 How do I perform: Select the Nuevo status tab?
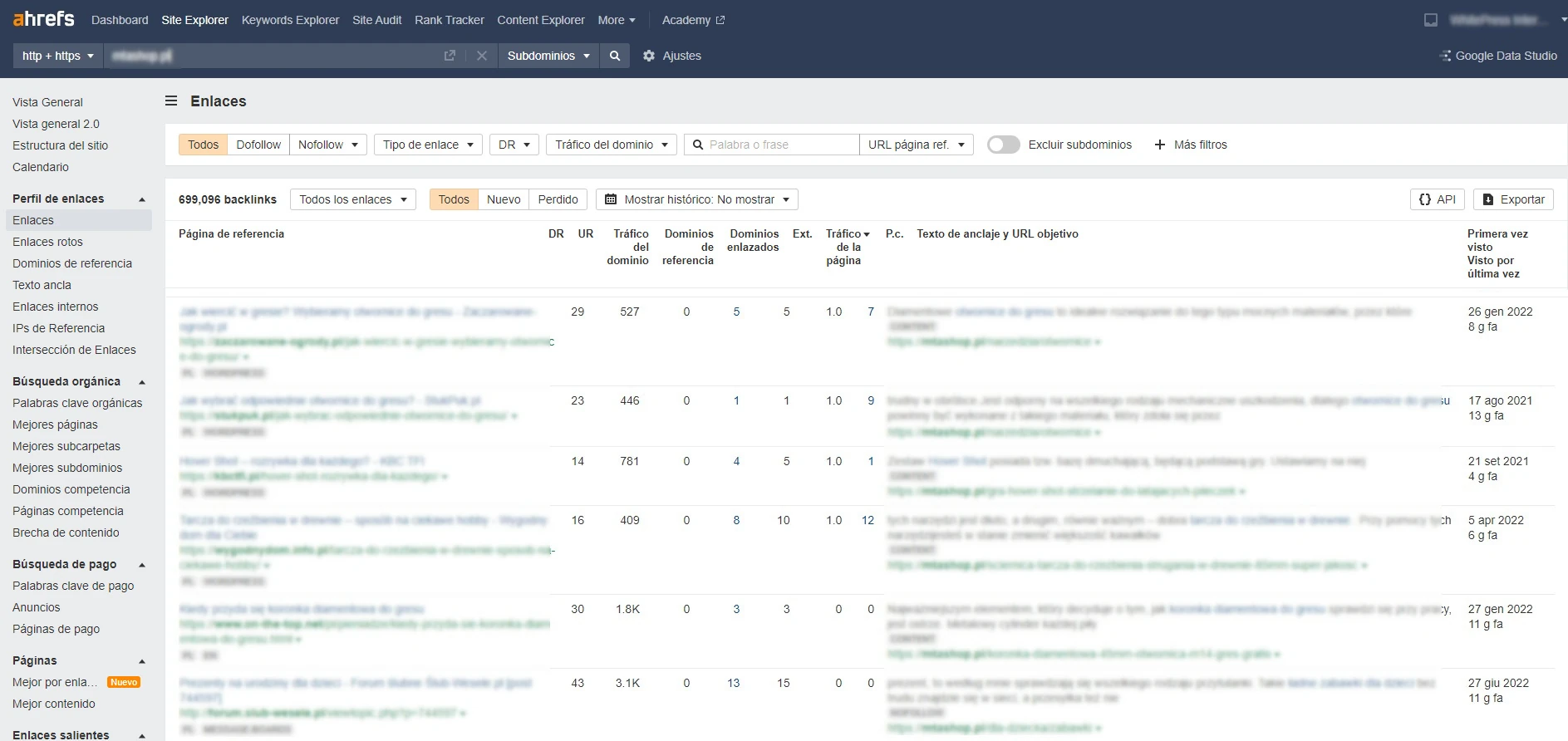pyautogui.click(x=504, y=199)
